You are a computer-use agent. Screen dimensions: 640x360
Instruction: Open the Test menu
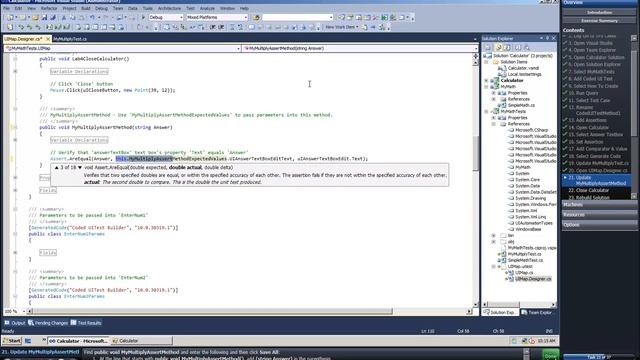tap(190, 8)
